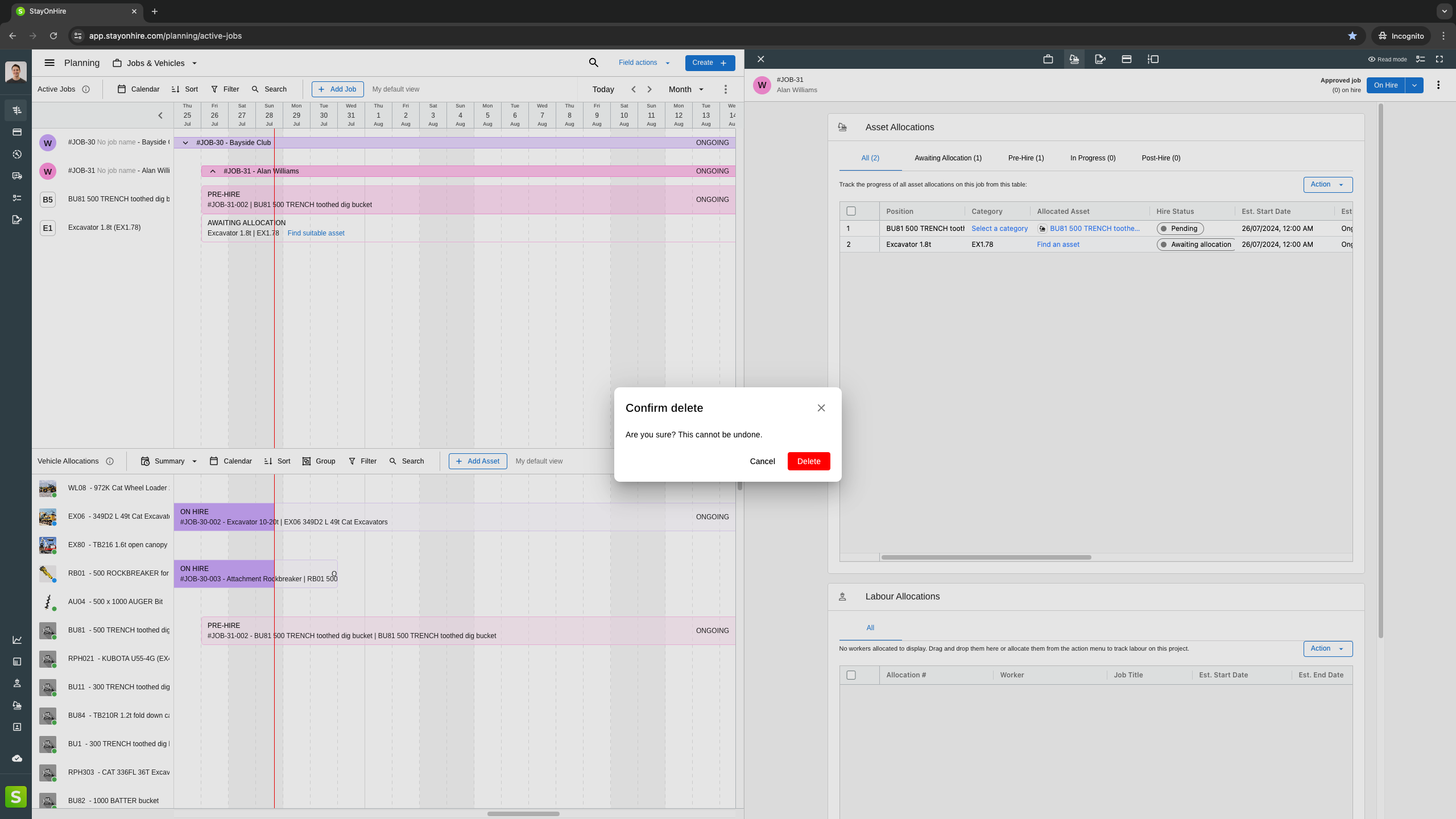Expand the JOB-30 Bayside Club row chevron

tap(185, 143)
